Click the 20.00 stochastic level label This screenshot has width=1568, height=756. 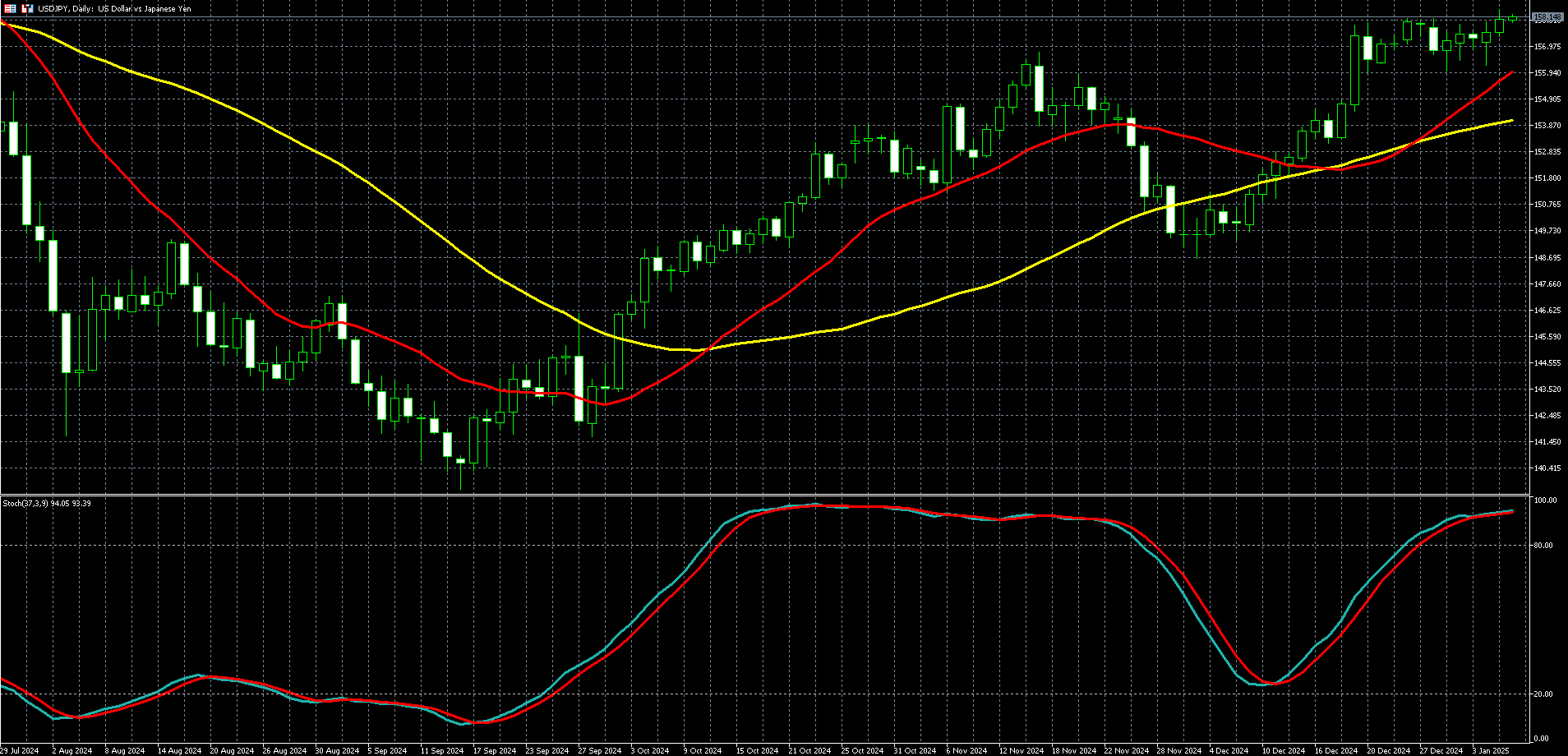(1543, 694)
